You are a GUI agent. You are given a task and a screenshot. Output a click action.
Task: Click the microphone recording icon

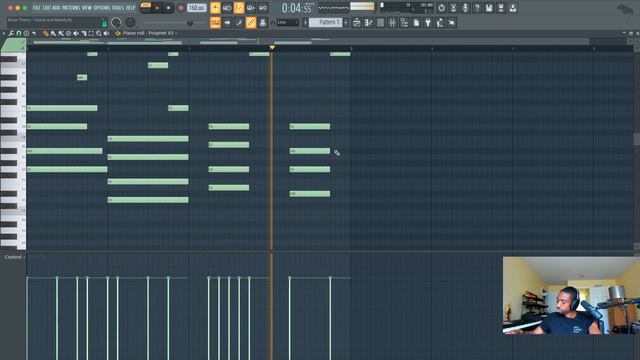click(x=465, y=8)
